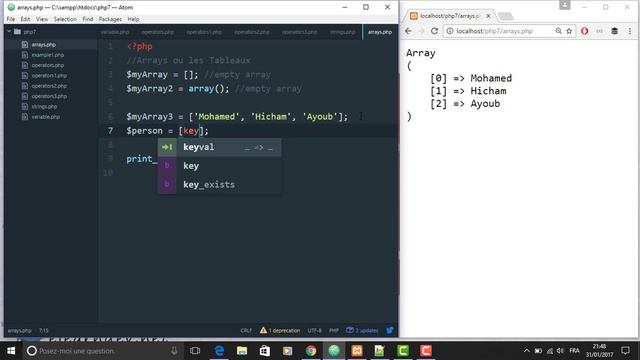Viewport: 640px width, 360px height.
Task: Switch to Atom on the taskbar
Action: pos(334,351)
